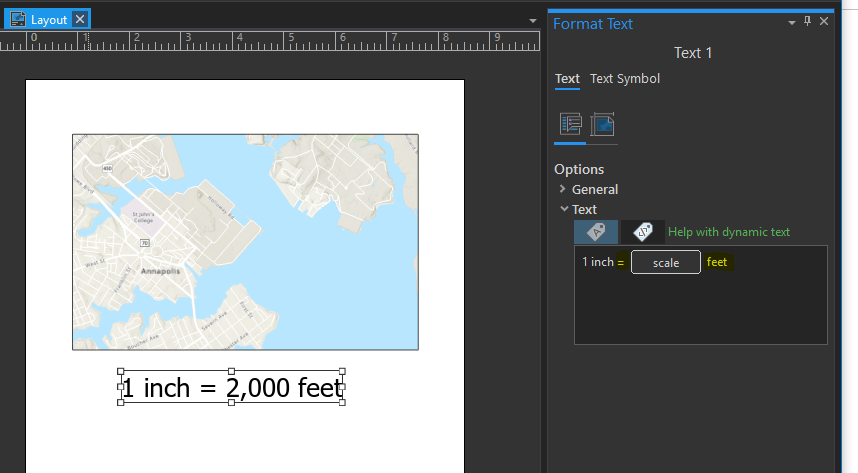Switch to the Text Symbol tab

pyautogui.click(x=625, y=79)
